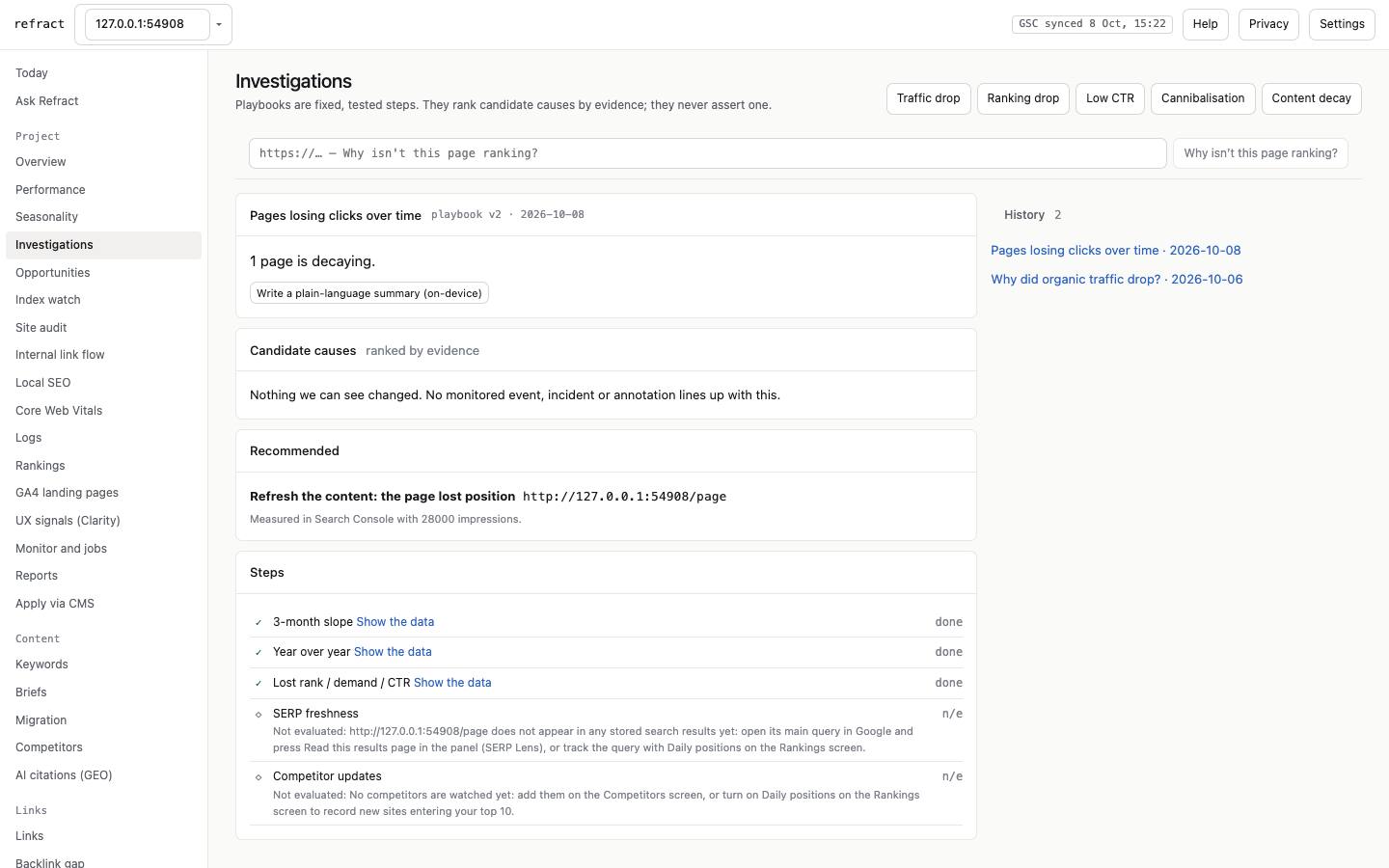Open Core Web Vitals
This screenshot has width=1389, height=868.
pyautogui.click(x=103, y=411)
